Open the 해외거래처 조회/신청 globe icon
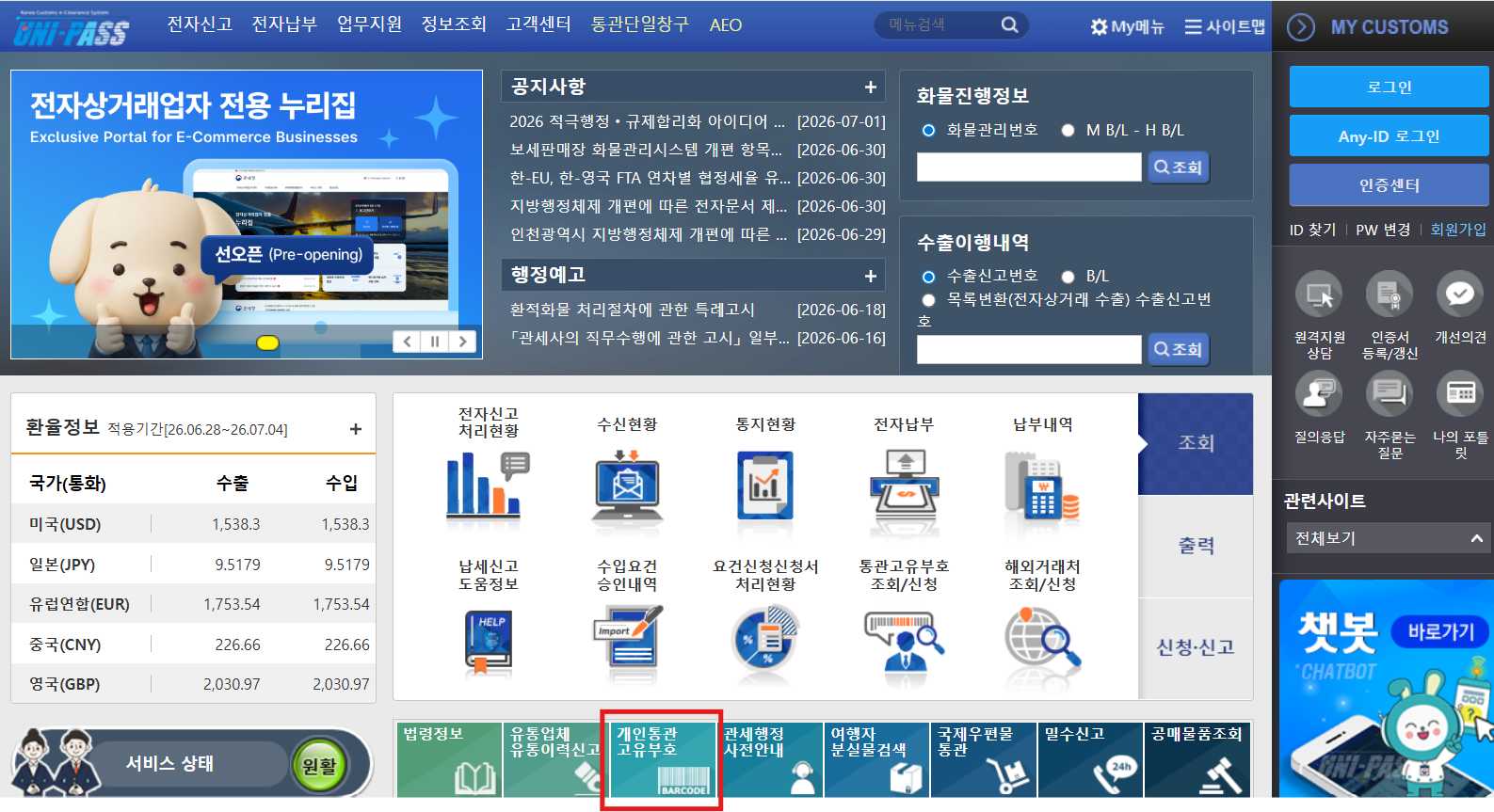The width and height of the screenshot is (1494, 812). (1042, 640)
